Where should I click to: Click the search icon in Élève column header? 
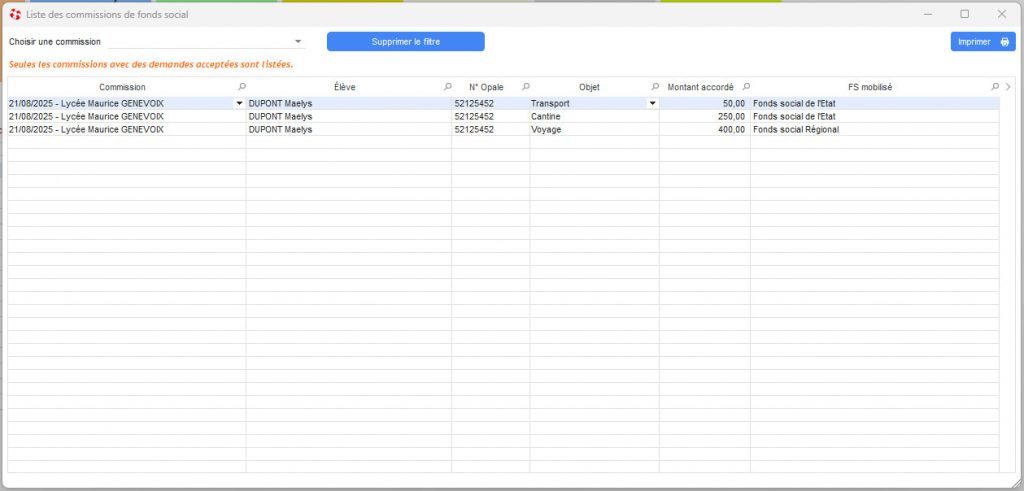coord(447,87)
